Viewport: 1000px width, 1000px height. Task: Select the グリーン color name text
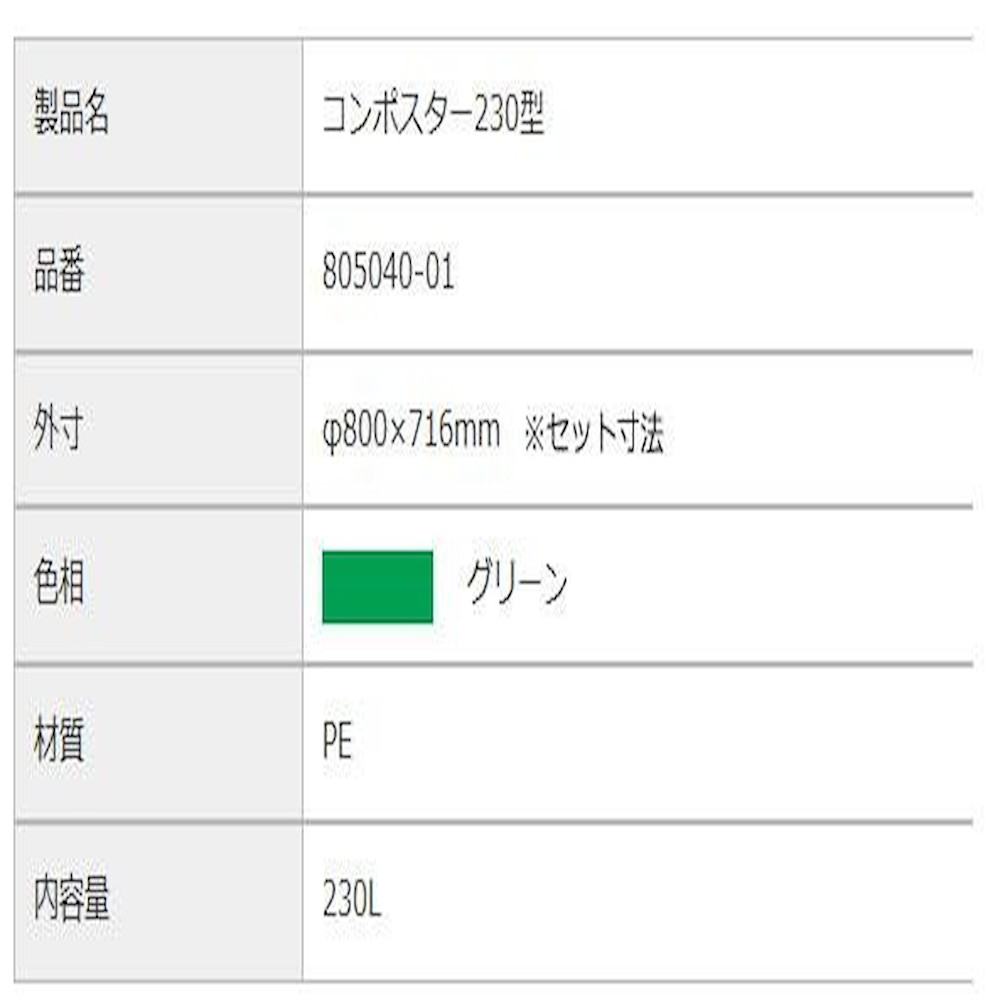517,585
